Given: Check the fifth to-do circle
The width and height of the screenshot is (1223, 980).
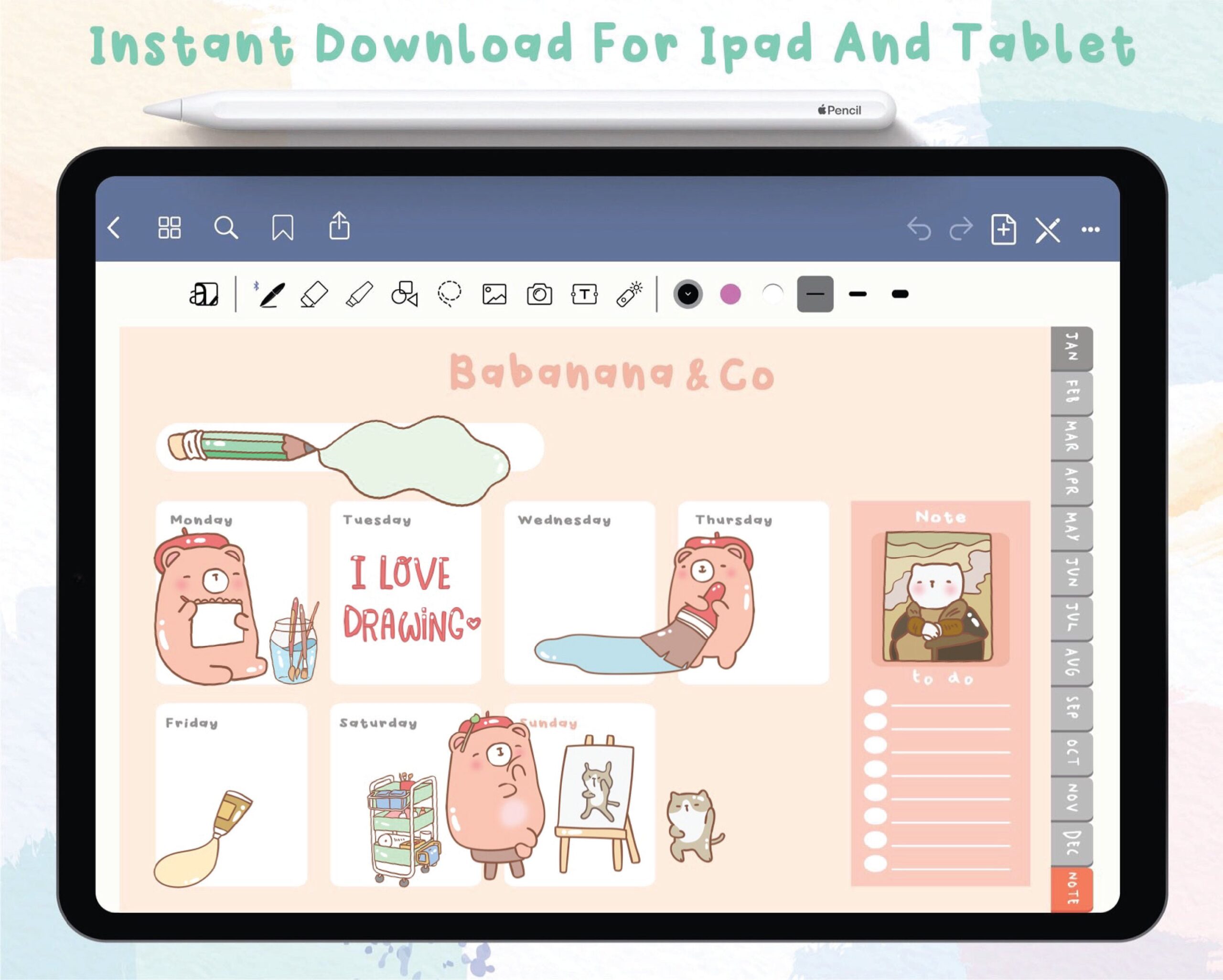Looking at the screenshot, I should (875, 793).
